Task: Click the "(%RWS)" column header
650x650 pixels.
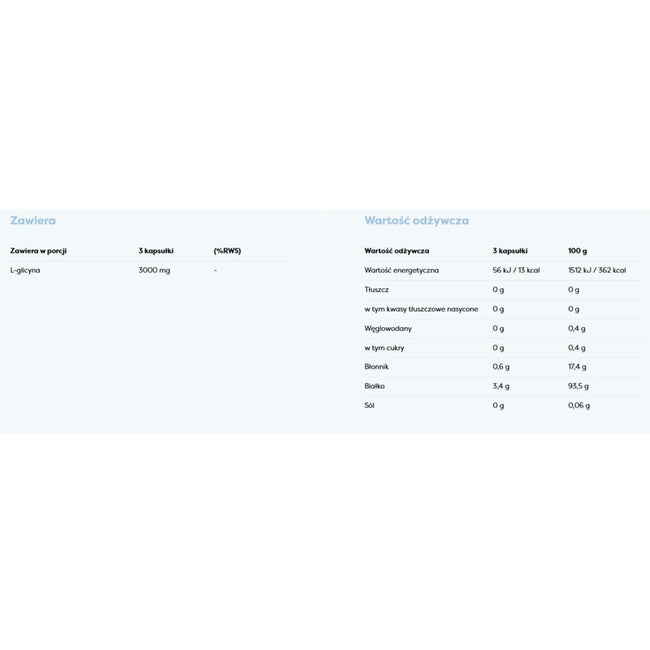Action: point(228,250)
